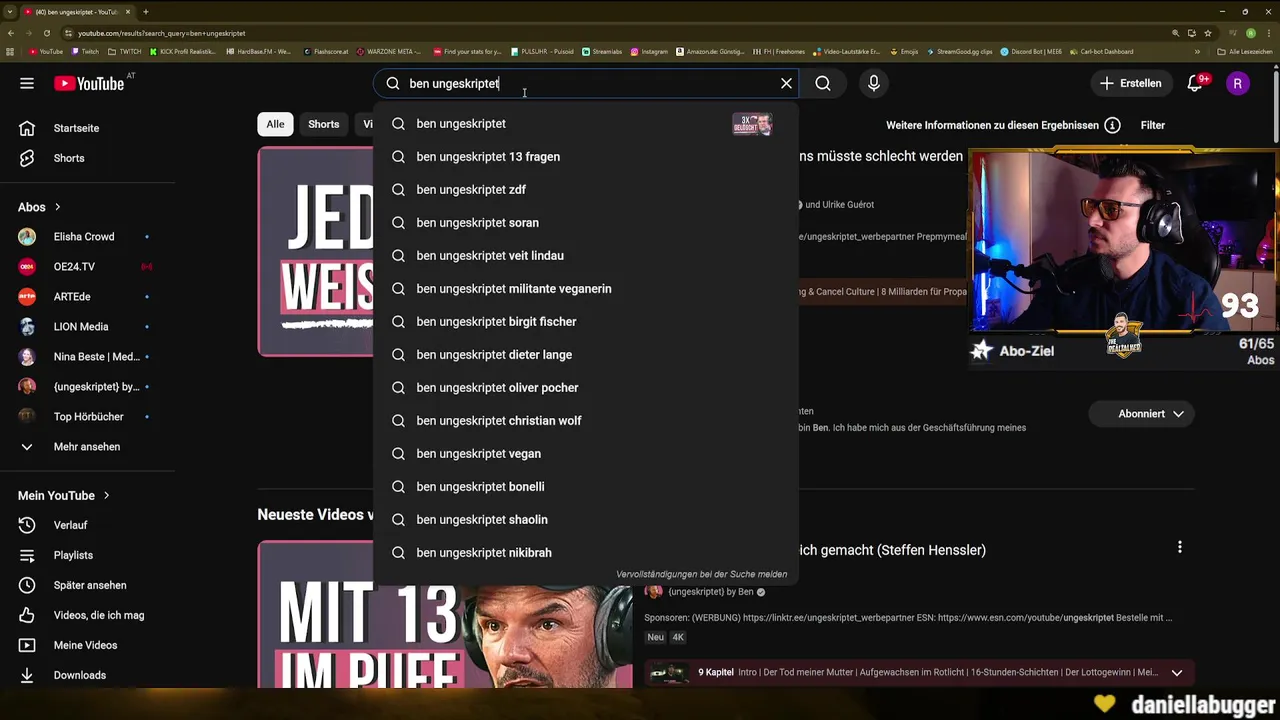The image size is (1280, 720).
Task: Choose suggestion 'ben ungeskriptet shaolin'
Action: (x=585, y=519)
